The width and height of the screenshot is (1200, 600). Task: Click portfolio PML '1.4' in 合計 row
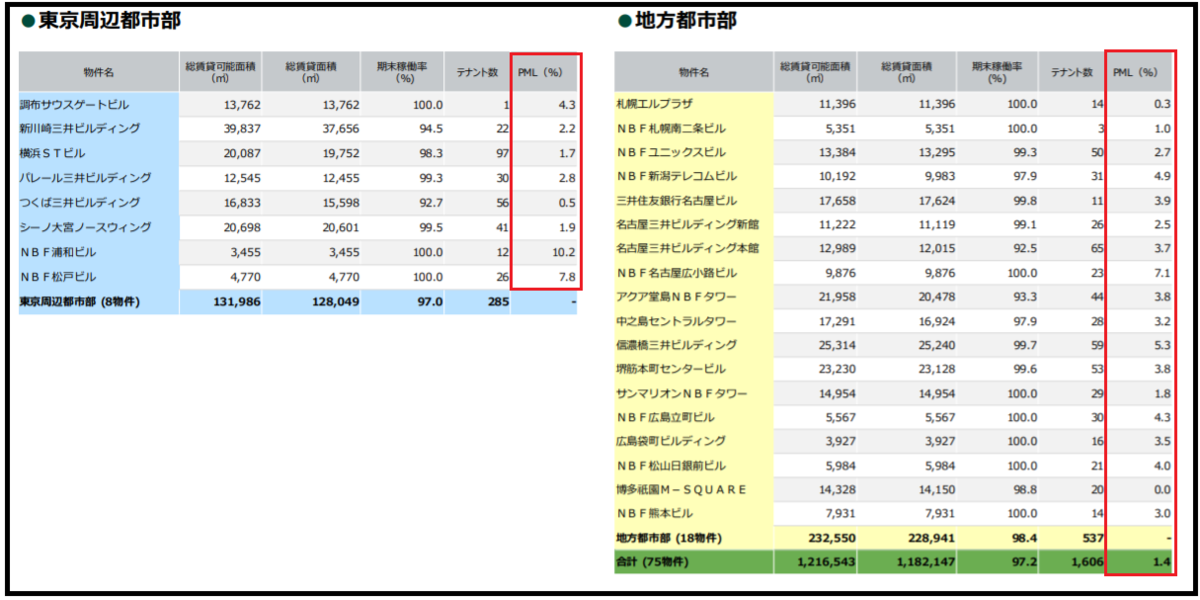click(1162, 562)
